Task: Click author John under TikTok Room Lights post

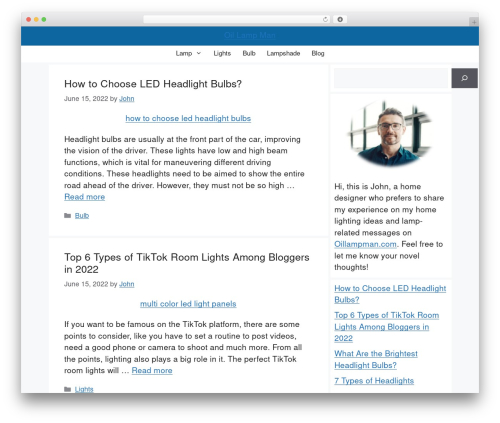Action: click(x=127, y=284)
